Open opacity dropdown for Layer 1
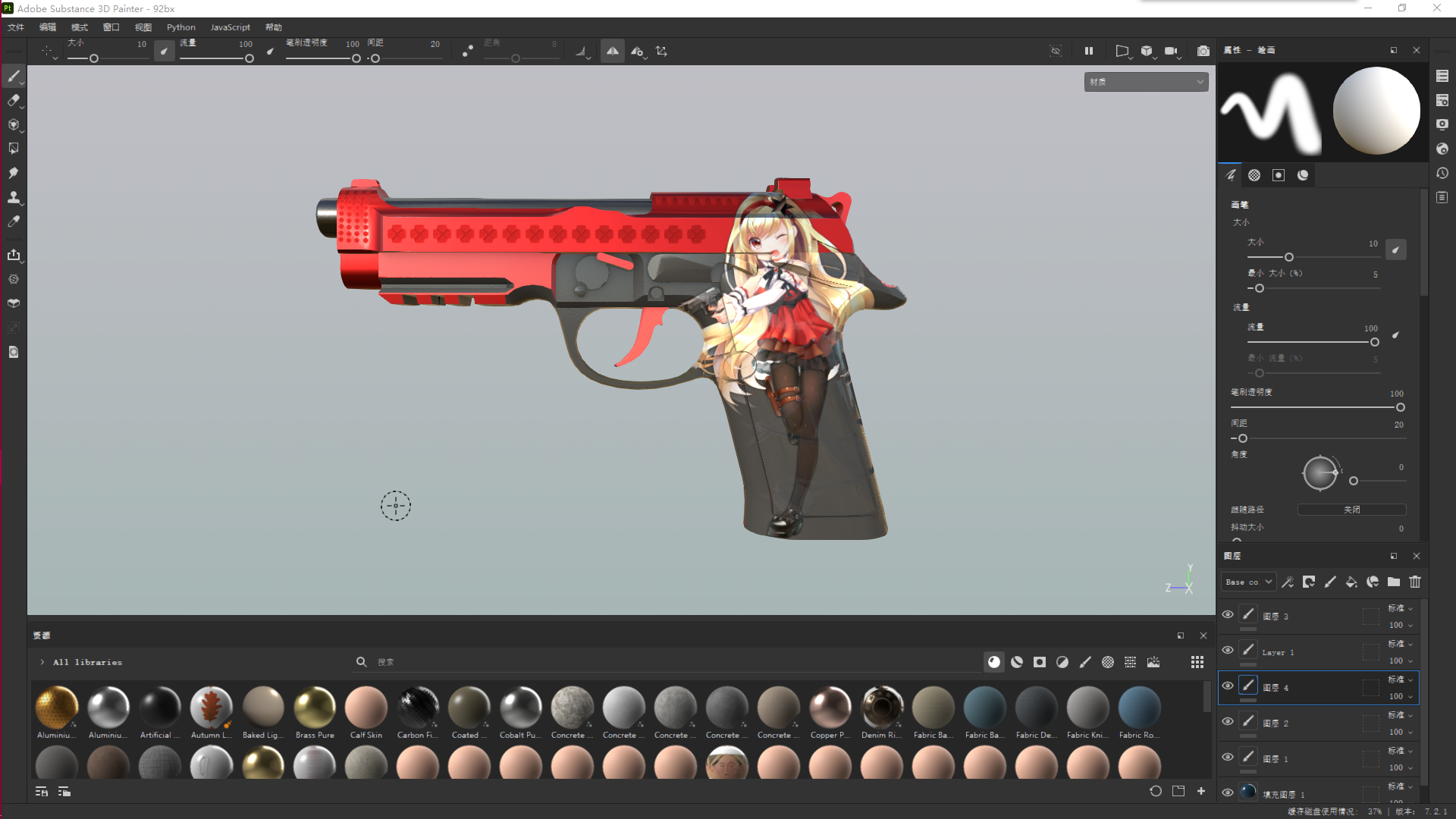 [1400, 661]
